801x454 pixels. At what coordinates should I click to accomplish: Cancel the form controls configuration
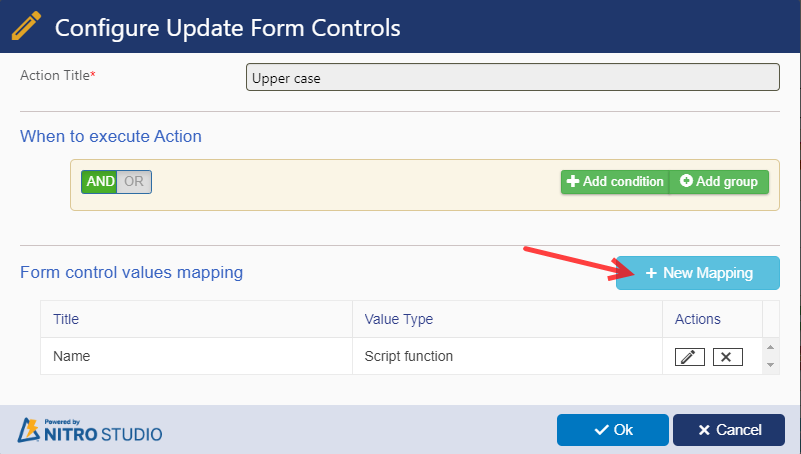(729, 430)
